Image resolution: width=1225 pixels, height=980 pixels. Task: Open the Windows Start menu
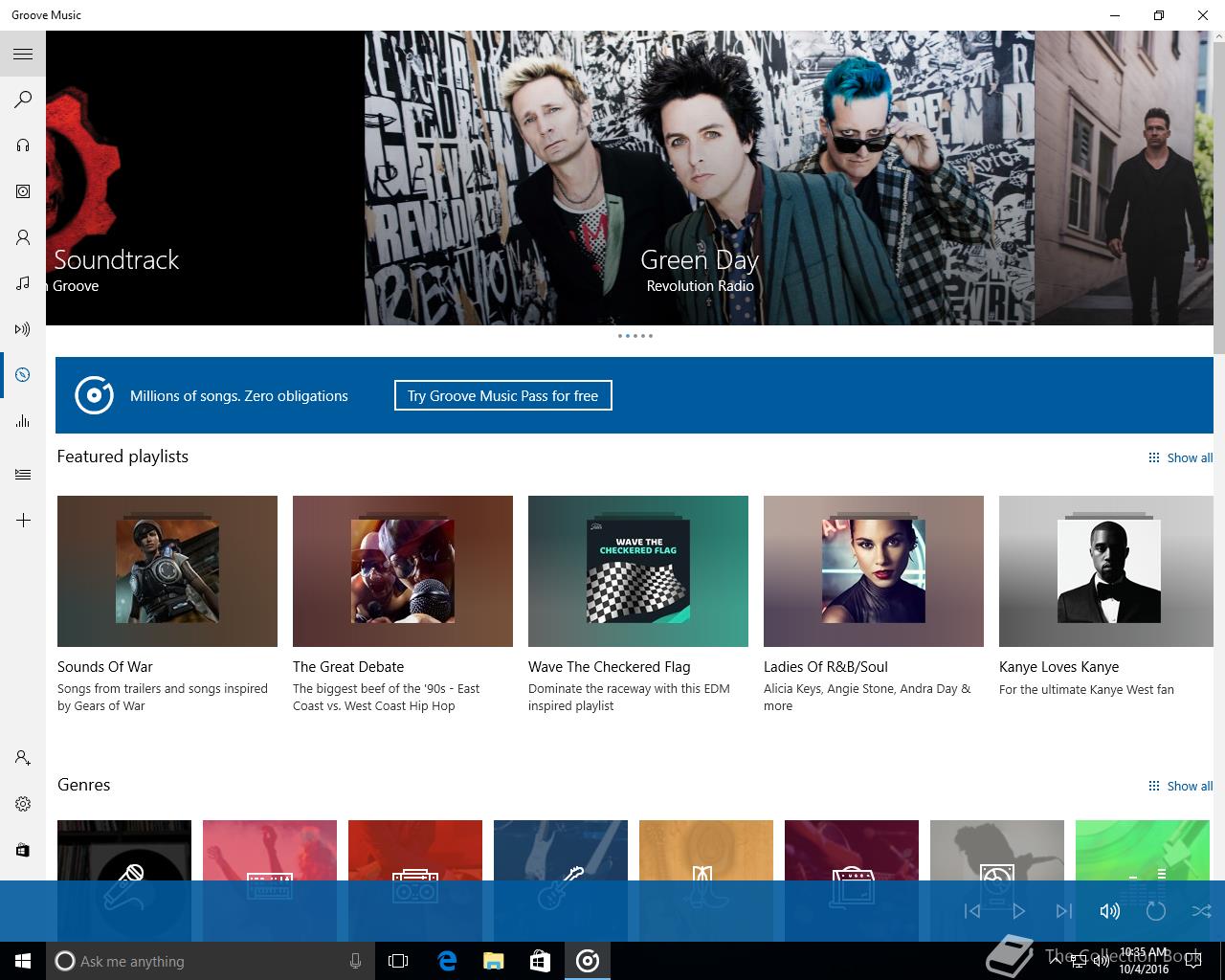(x=23, y=961)
